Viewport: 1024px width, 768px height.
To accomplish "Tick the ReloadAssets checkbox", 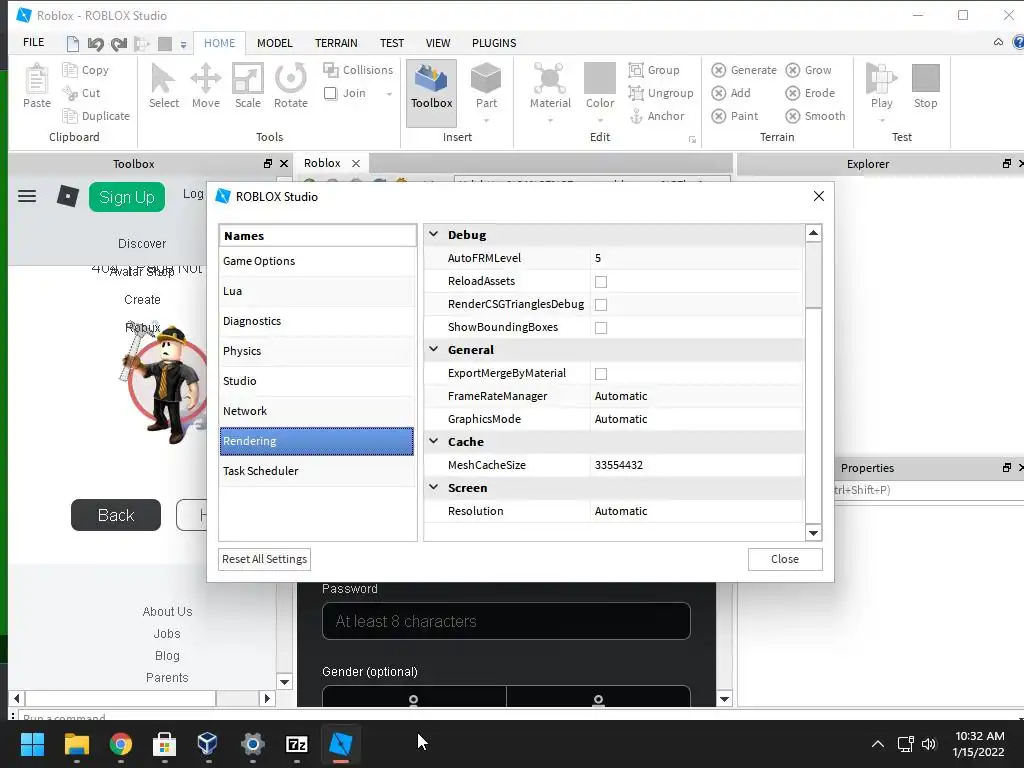I will click(601, 281).
